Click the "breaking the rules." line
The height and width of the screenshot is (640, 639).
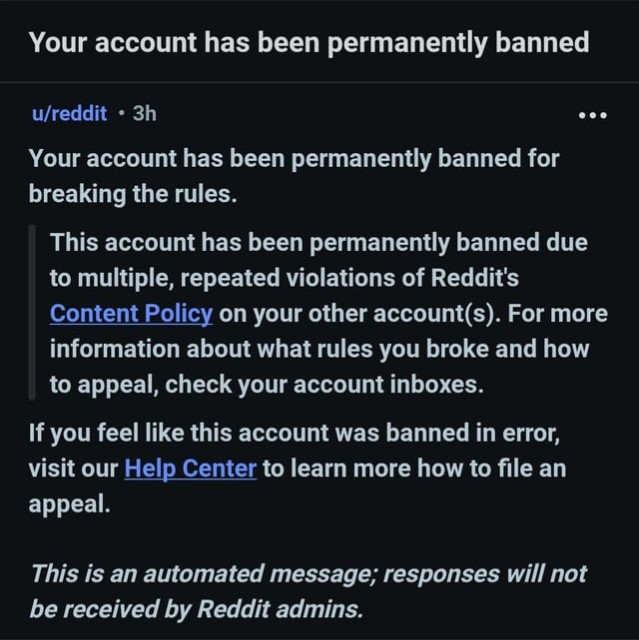[x=133, y=194]
